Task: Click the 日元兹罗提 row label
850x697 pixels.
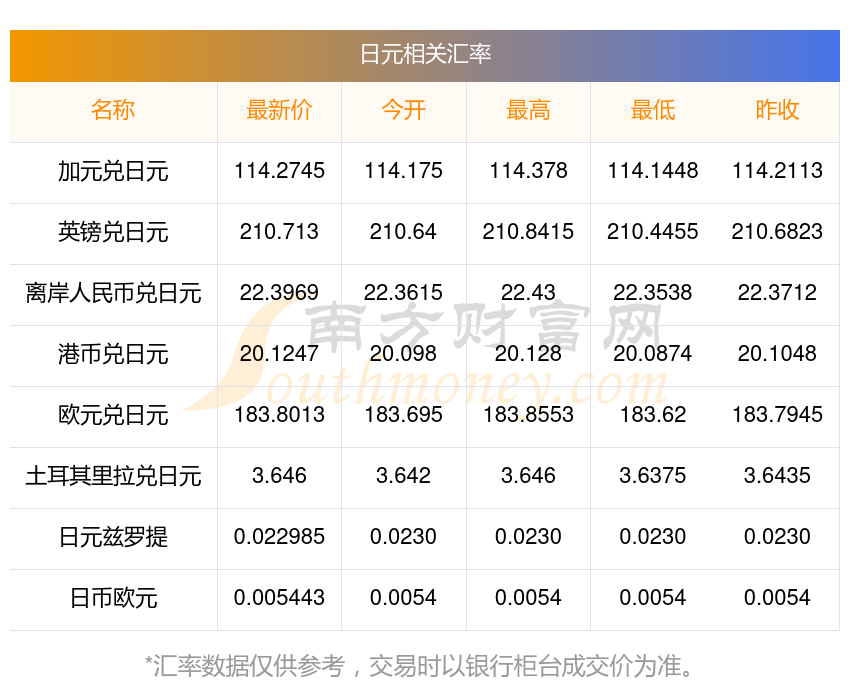Action: (x=113, y=537)
